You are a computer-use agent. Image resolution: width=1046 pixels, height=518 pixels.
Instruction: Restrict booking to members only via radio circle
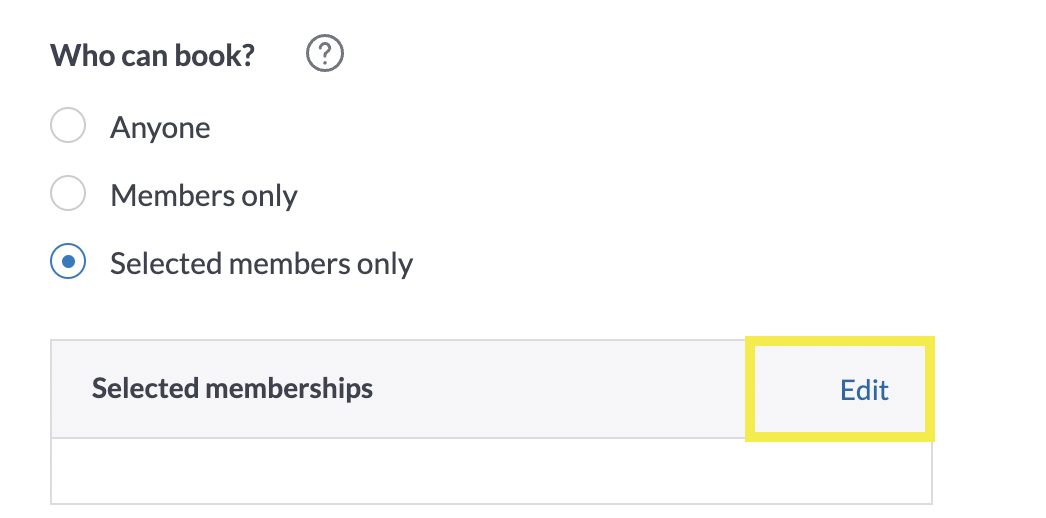click(x=68, y=195)
